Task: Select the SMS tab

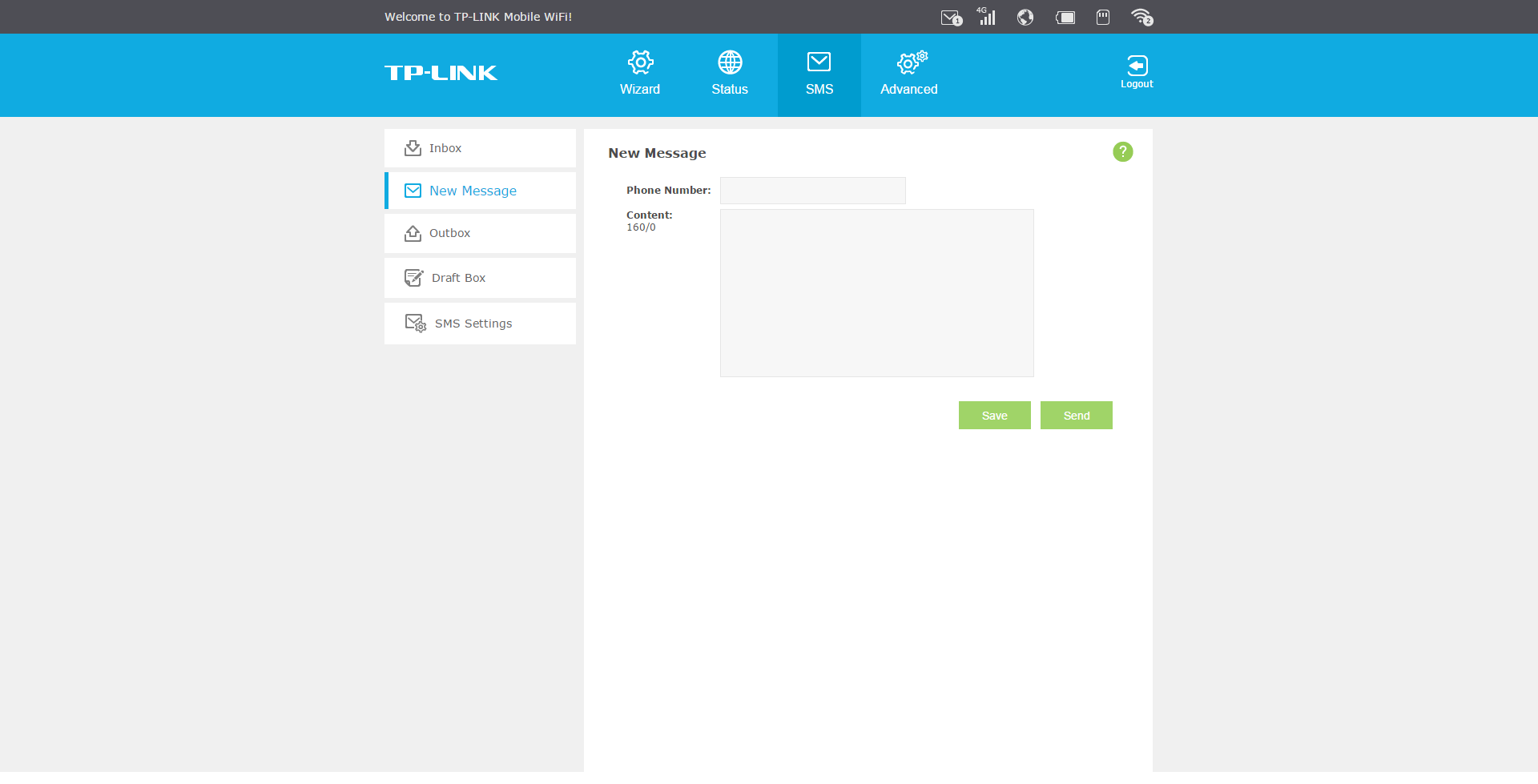Action: (x=819, y=74)
